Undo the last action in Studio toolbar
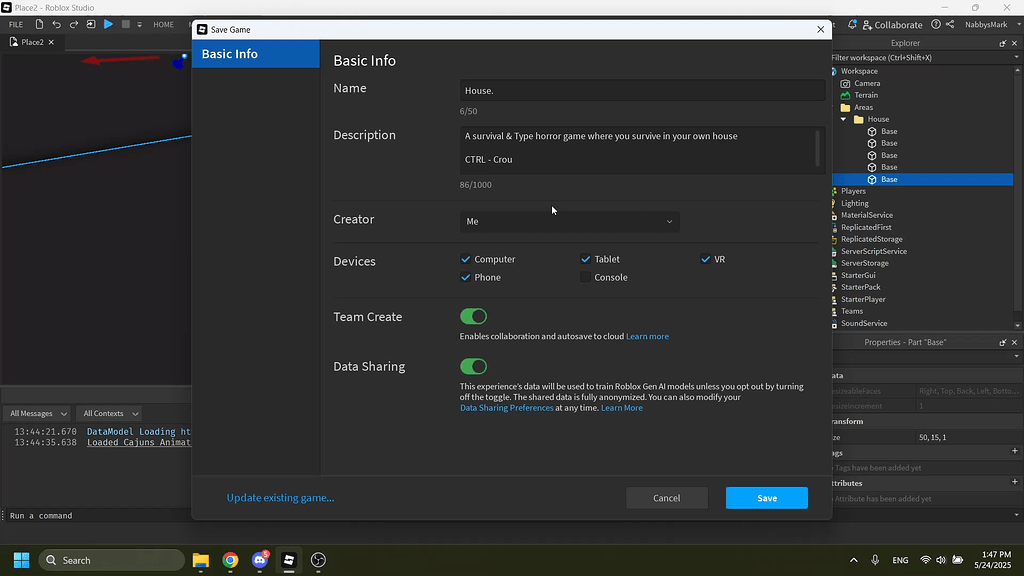The image size is (1024, 576). click(56, 24)
